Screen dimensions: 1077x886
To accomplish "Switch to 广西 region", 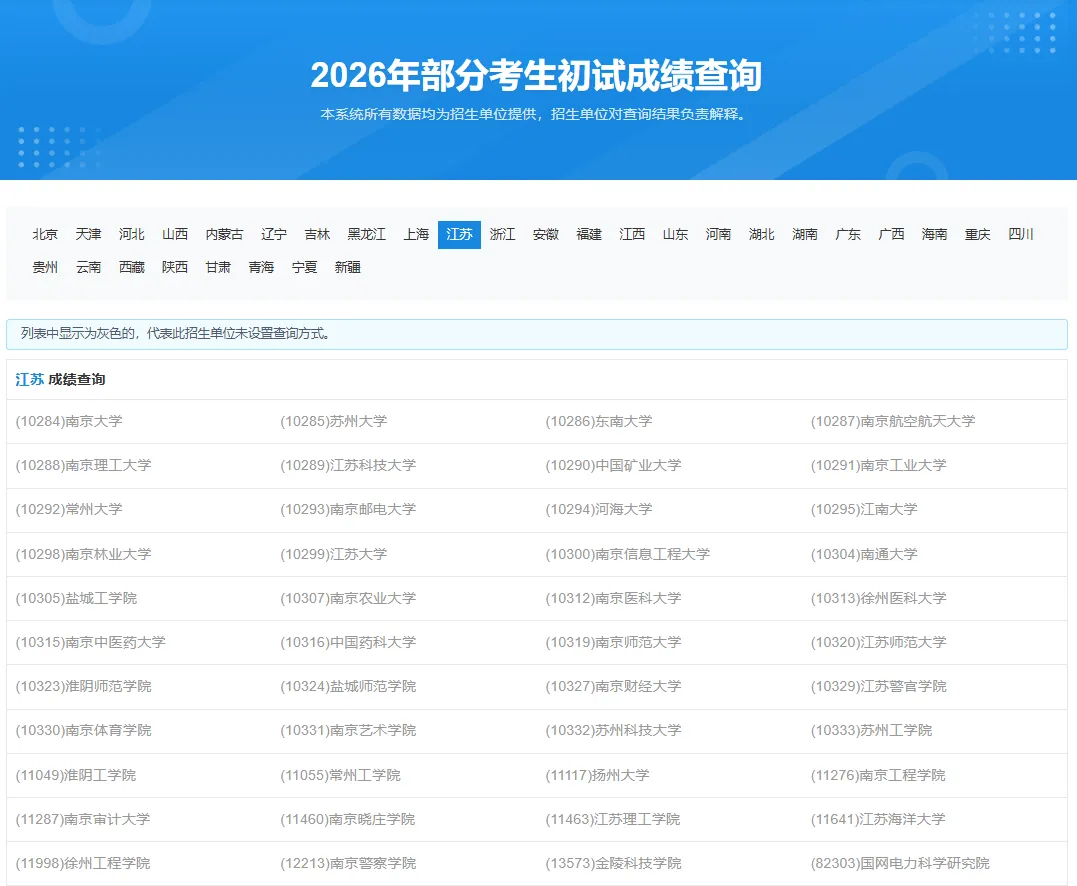I will click(892, 234).
